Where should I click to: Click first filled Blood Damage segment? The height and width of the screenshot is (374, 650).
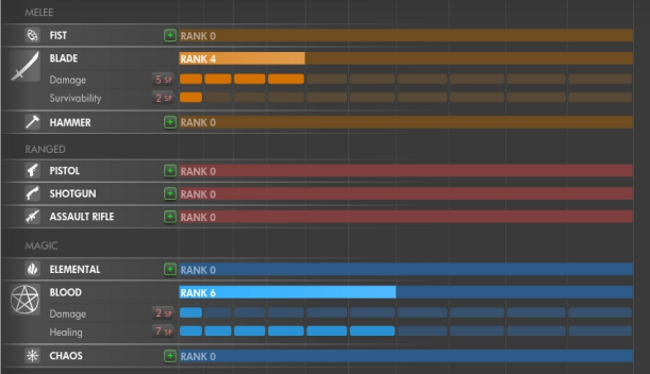(x=191, y=313)
